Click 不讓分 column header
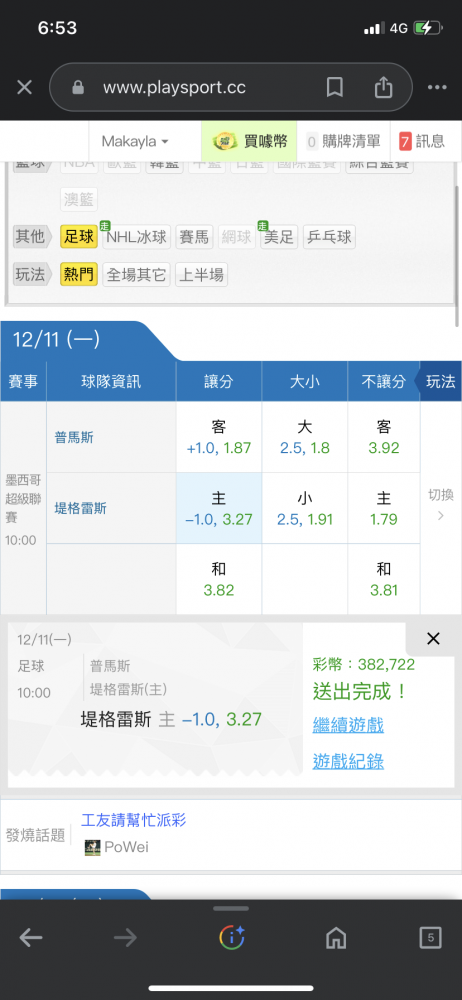Viewport: 462px width, 1000px height. [x=384, y=381]
